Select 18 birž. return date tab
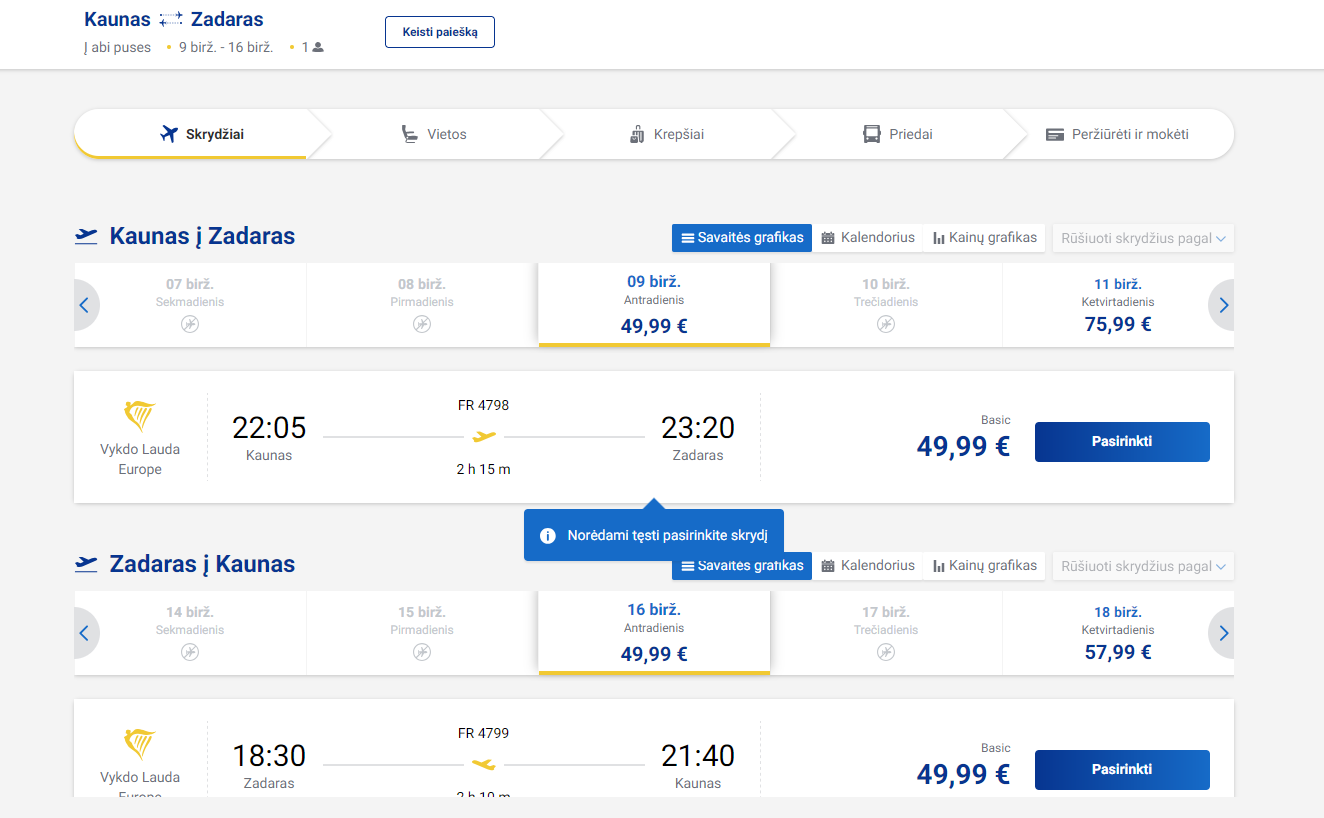Viewport: 1324px width, 818px height. [x=1117, y=633]
